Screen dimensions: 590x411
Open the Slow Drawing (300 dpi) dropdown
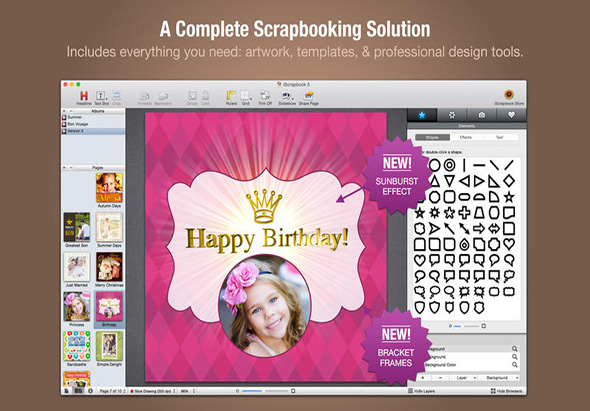click(153, 391)
